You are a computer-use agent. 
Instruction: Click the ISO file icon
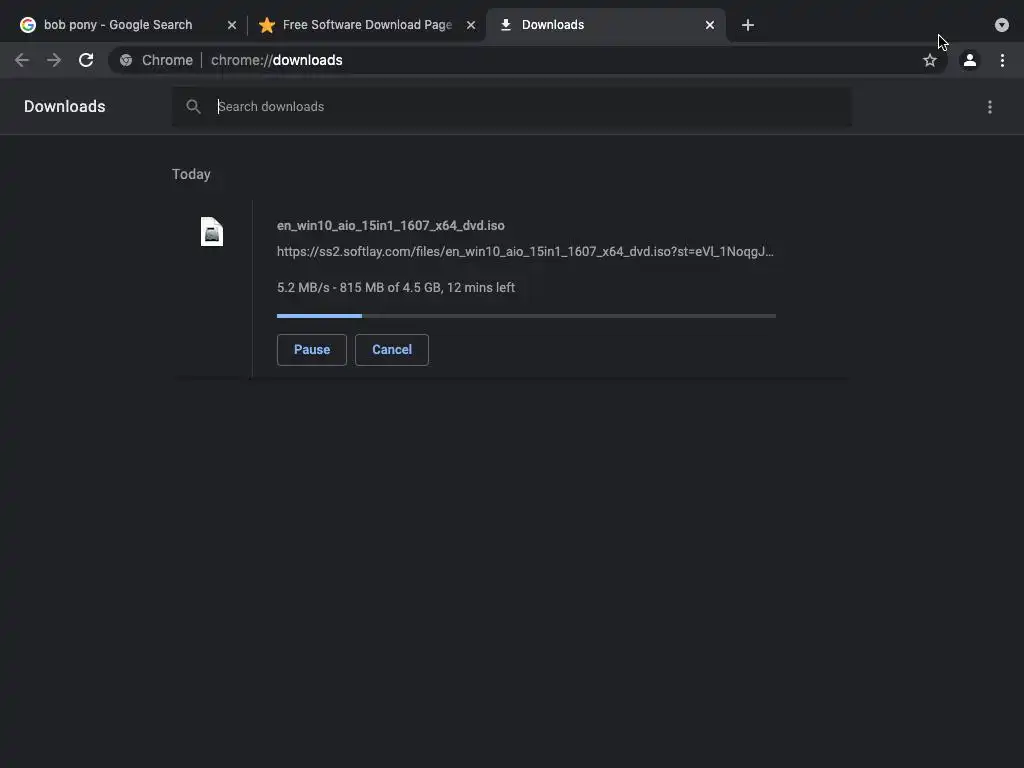tap(212, 232)
